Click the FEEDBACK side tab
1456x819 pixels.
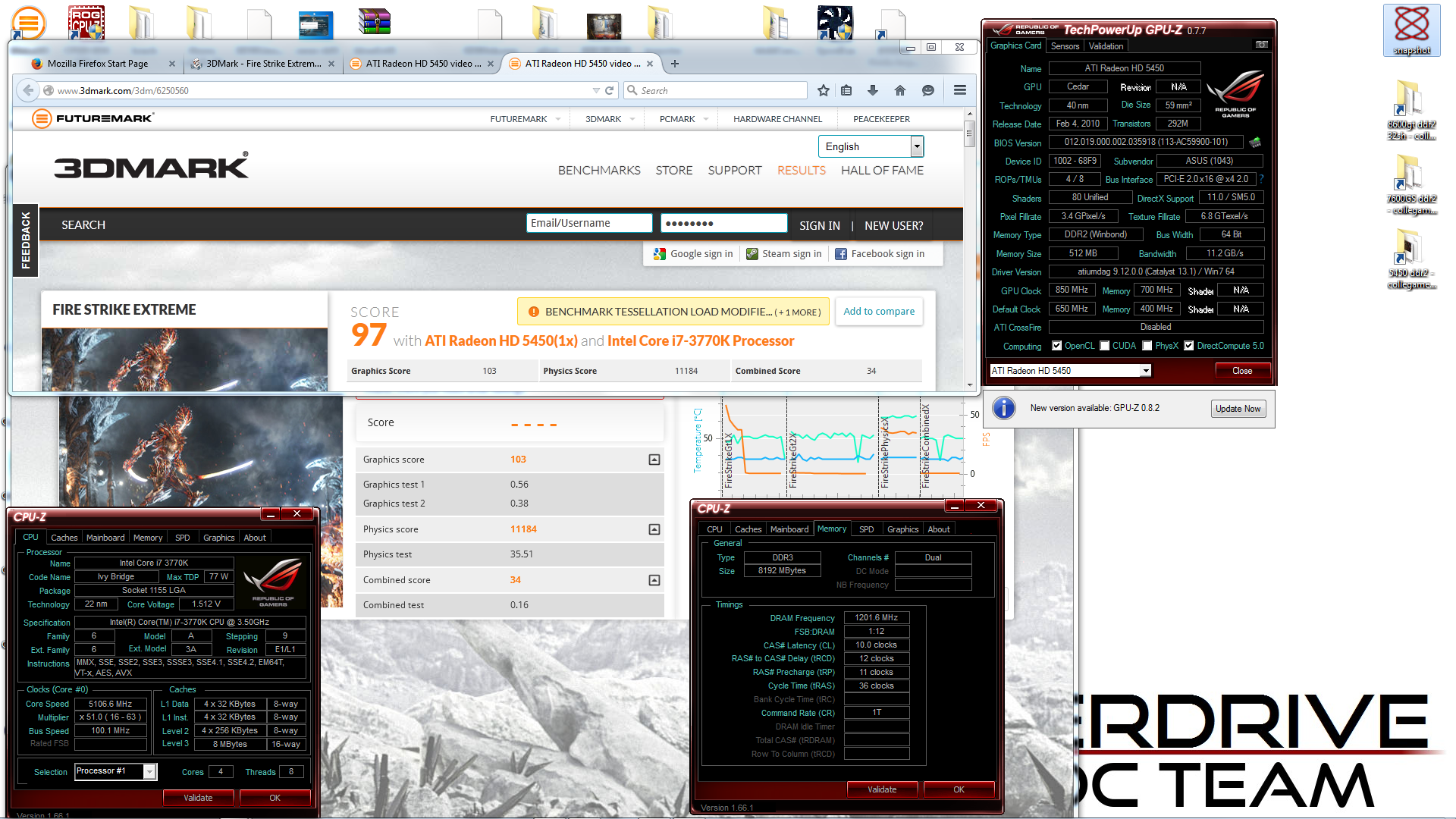[26, 240]
